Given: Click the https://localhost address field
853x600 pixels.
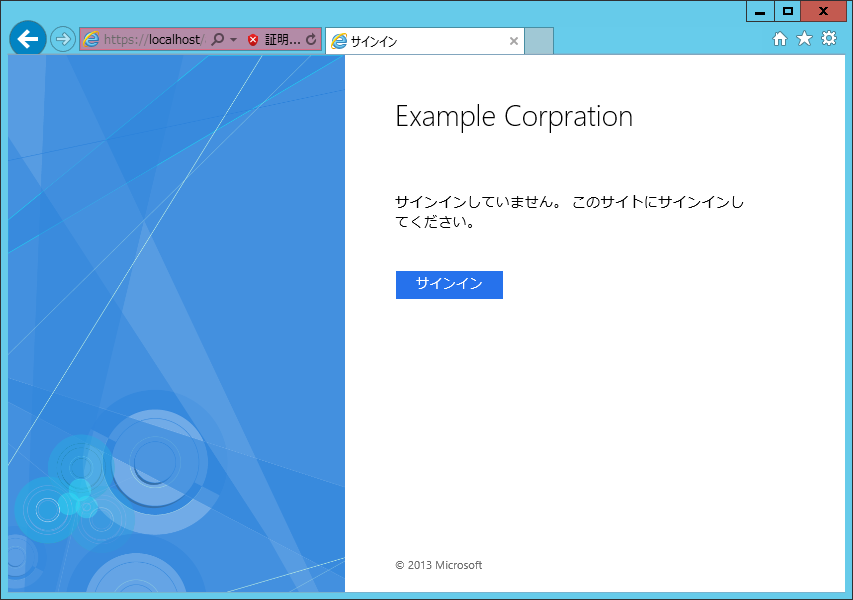Looking at the screenshot, I should coord(154,39).
